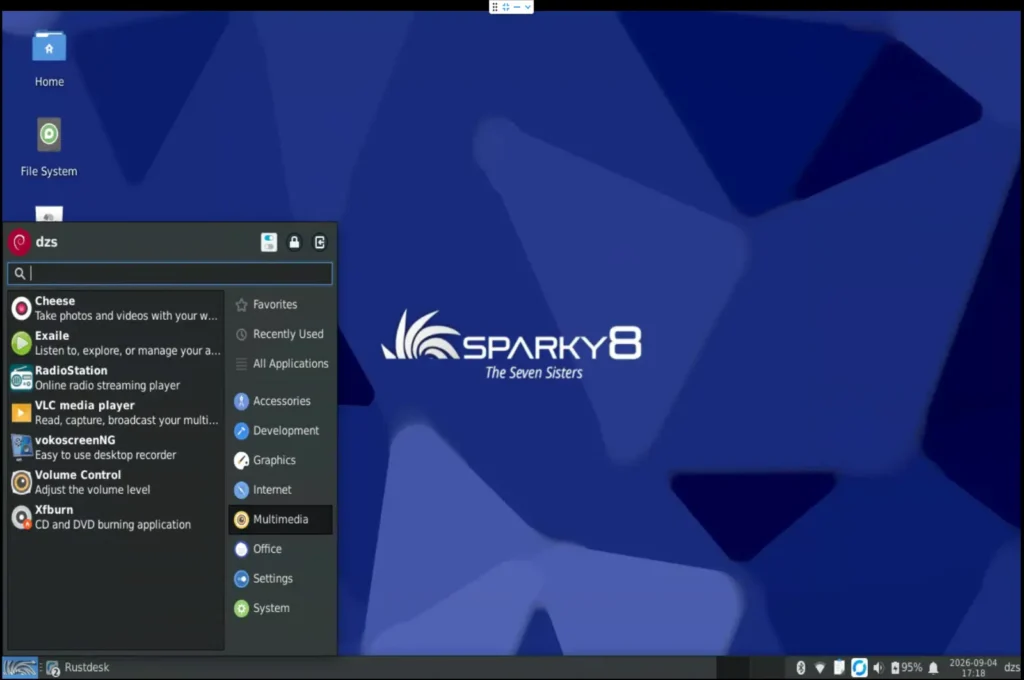
Task: Click the blue RustDesk tray icon
Action: pos(859,668)
